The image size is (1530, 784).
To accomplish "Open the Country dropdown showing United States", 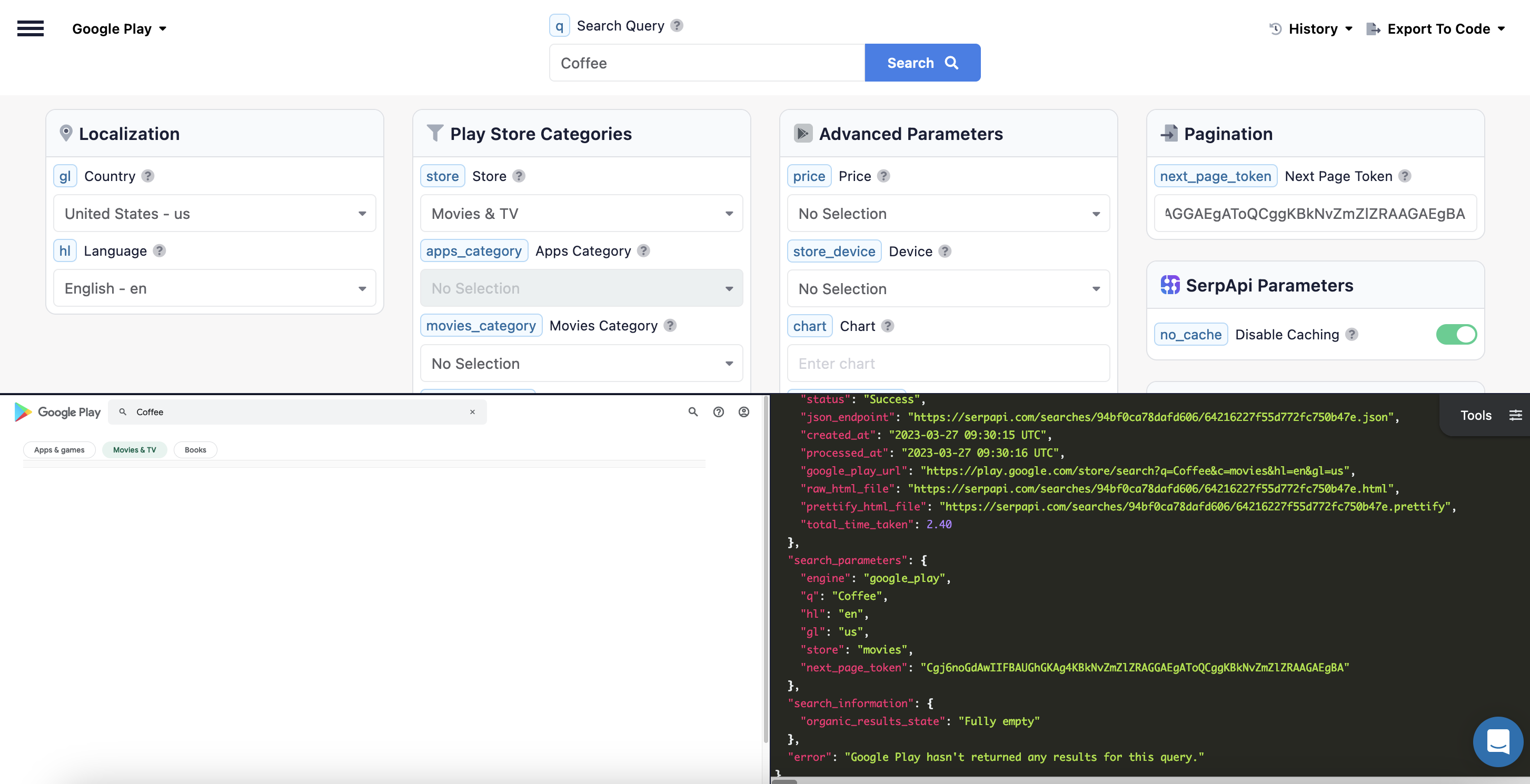I will click(214, 213).
